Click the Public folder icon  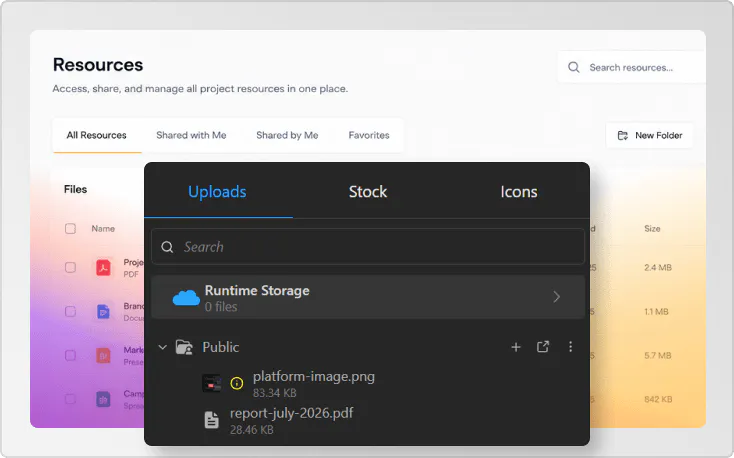pos(184,347)
